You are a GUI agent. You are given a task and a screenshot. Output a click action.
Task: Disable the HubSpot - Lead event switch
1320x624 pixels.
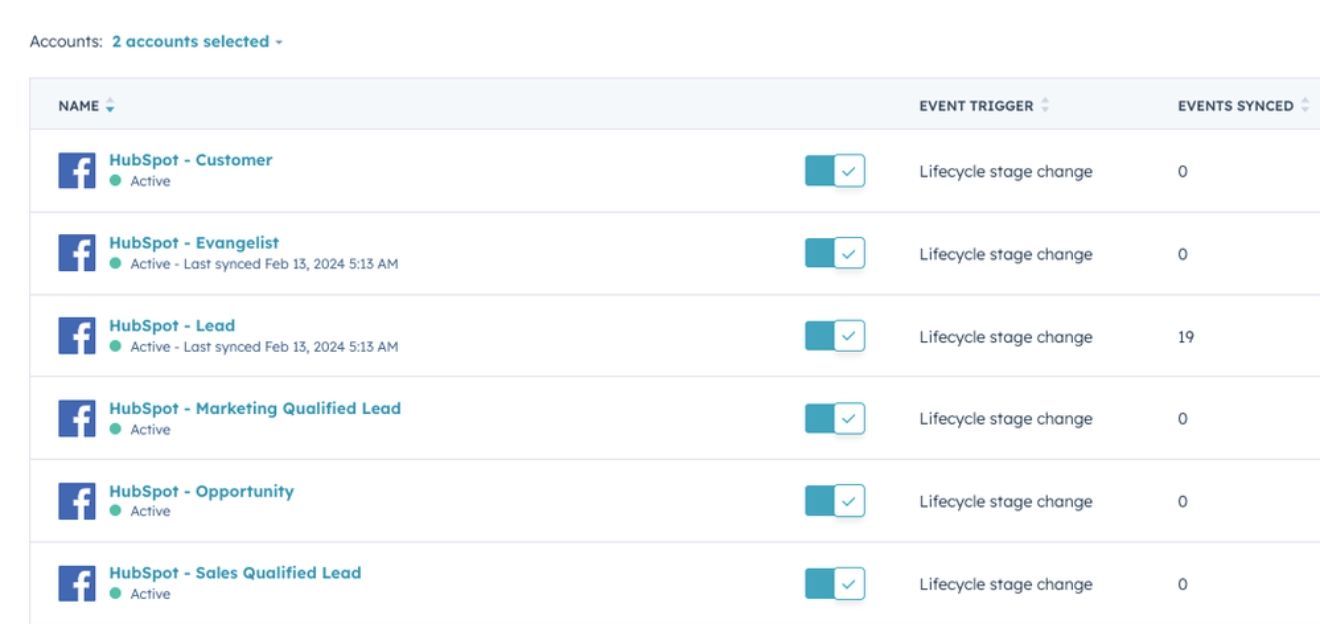pos(835,336)
